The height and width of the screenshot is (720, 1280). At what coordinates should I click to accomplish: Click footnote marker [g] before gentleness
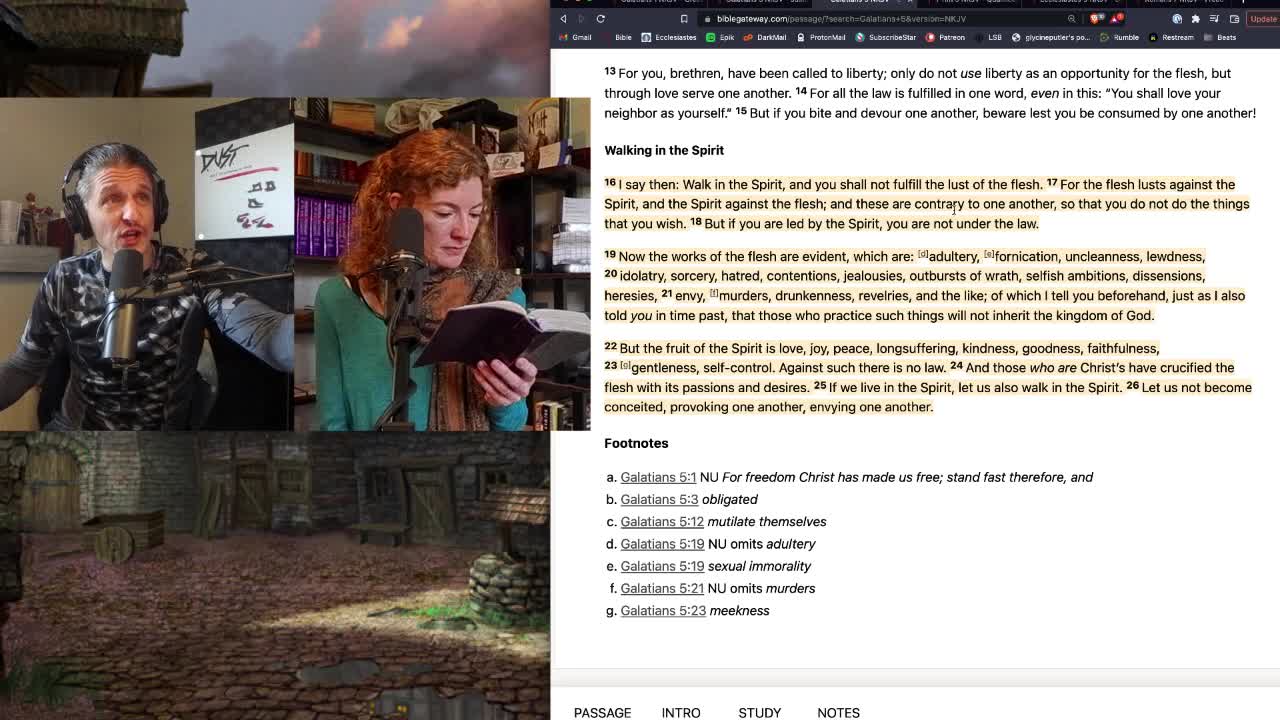click(x=625, y=365)
